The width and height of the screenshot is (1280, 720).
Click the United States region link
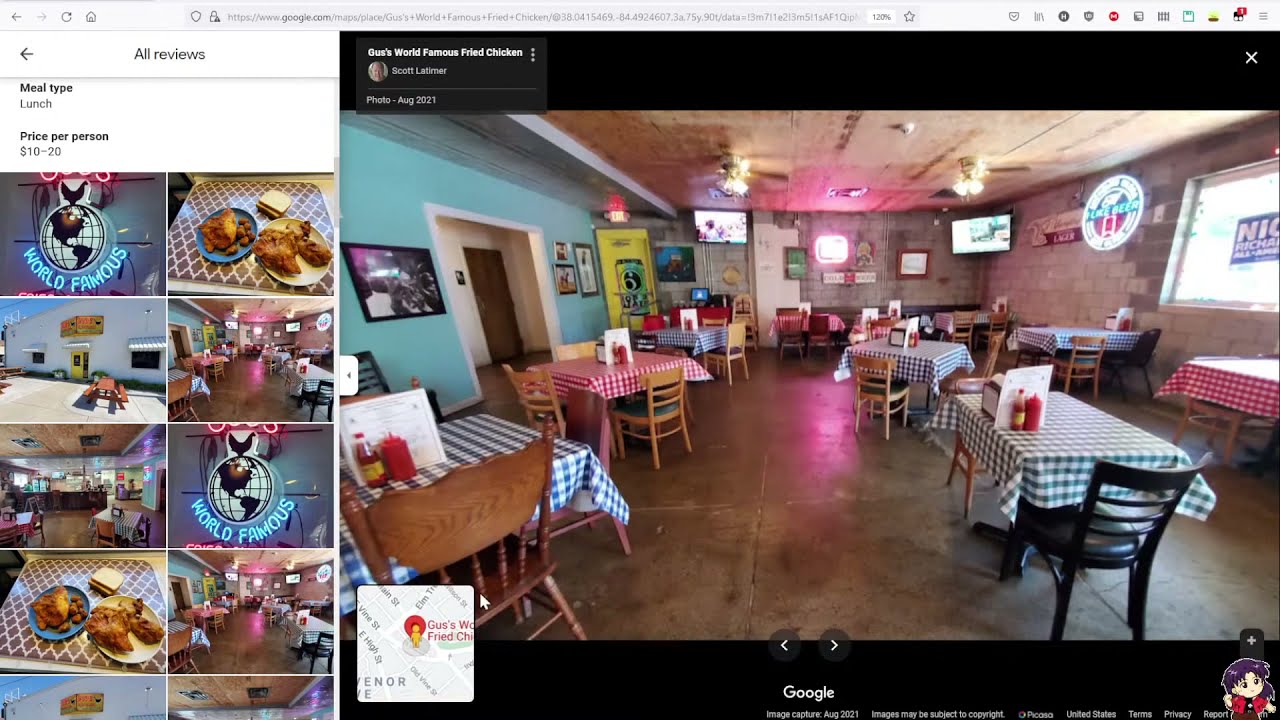pos(1091,714)
